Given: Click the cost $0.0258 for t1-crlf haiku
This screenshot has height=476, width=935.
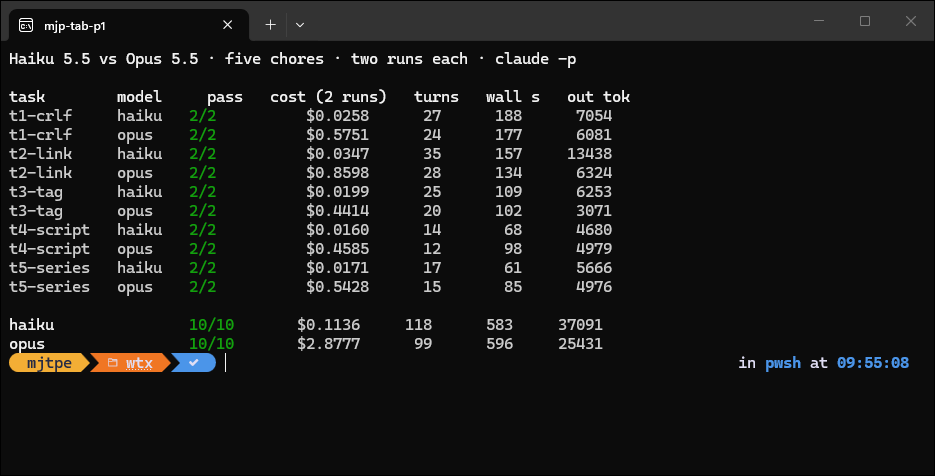Looking at the screenshot, I should (338, 116).
